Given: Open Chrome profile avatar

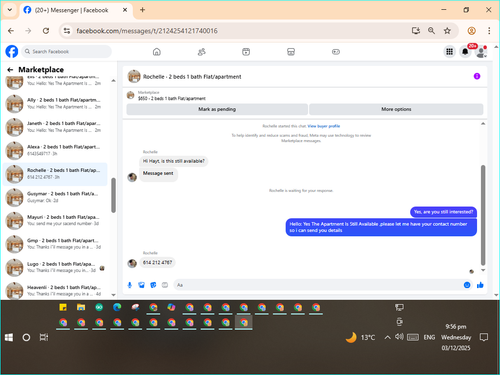Looking at the screenshot, I should click(471, 31).
